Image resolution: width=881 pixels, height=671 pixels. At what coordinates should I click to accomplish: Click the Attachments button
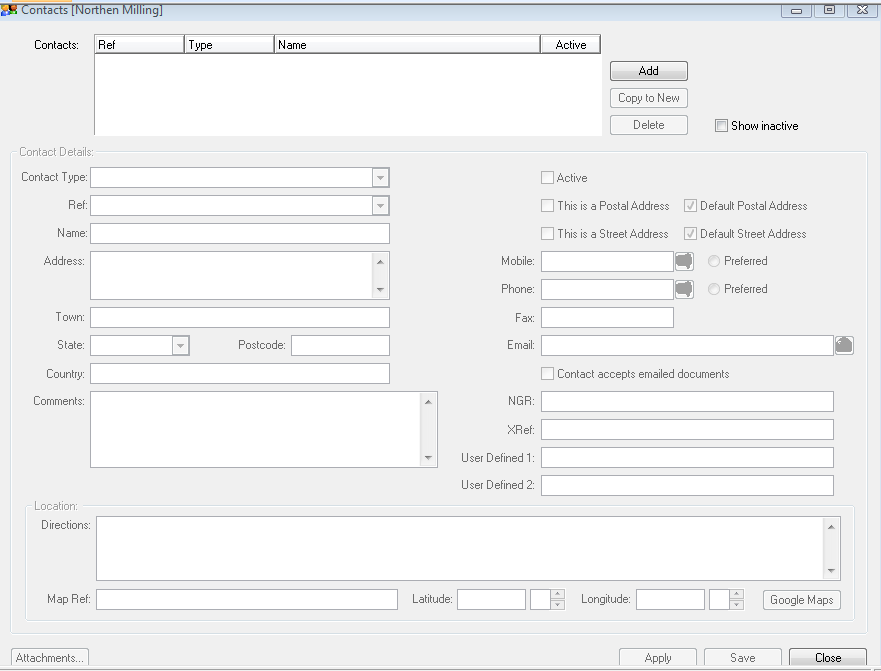50,658
